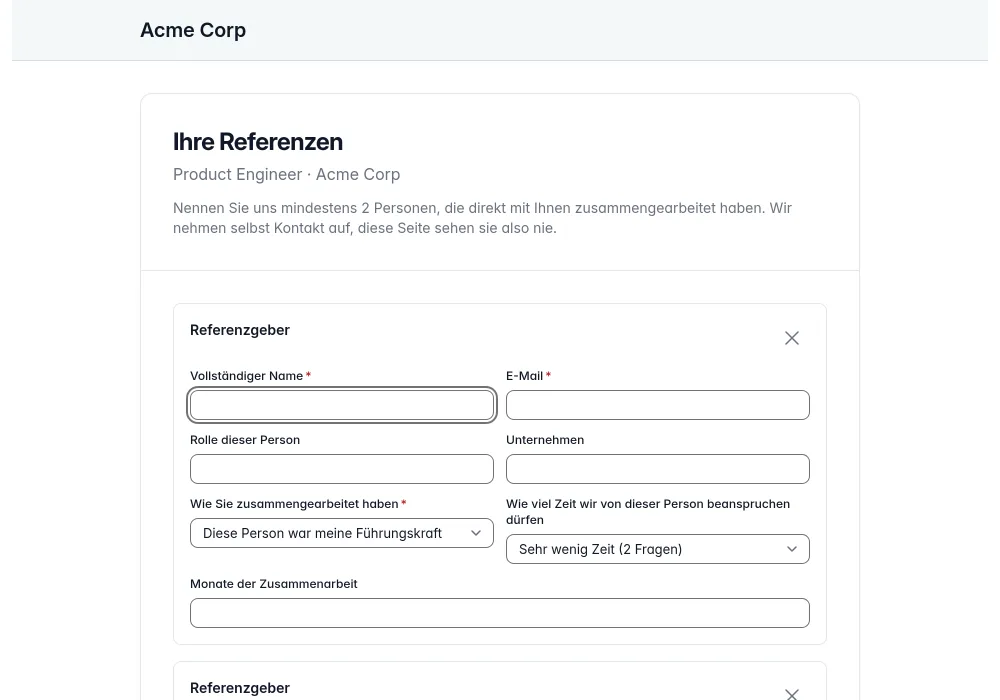The image size is (1000, 700).
Task: Open the 'Wie Sie zusammengearbeitet haben' dropdown
Action: [342, 533]
